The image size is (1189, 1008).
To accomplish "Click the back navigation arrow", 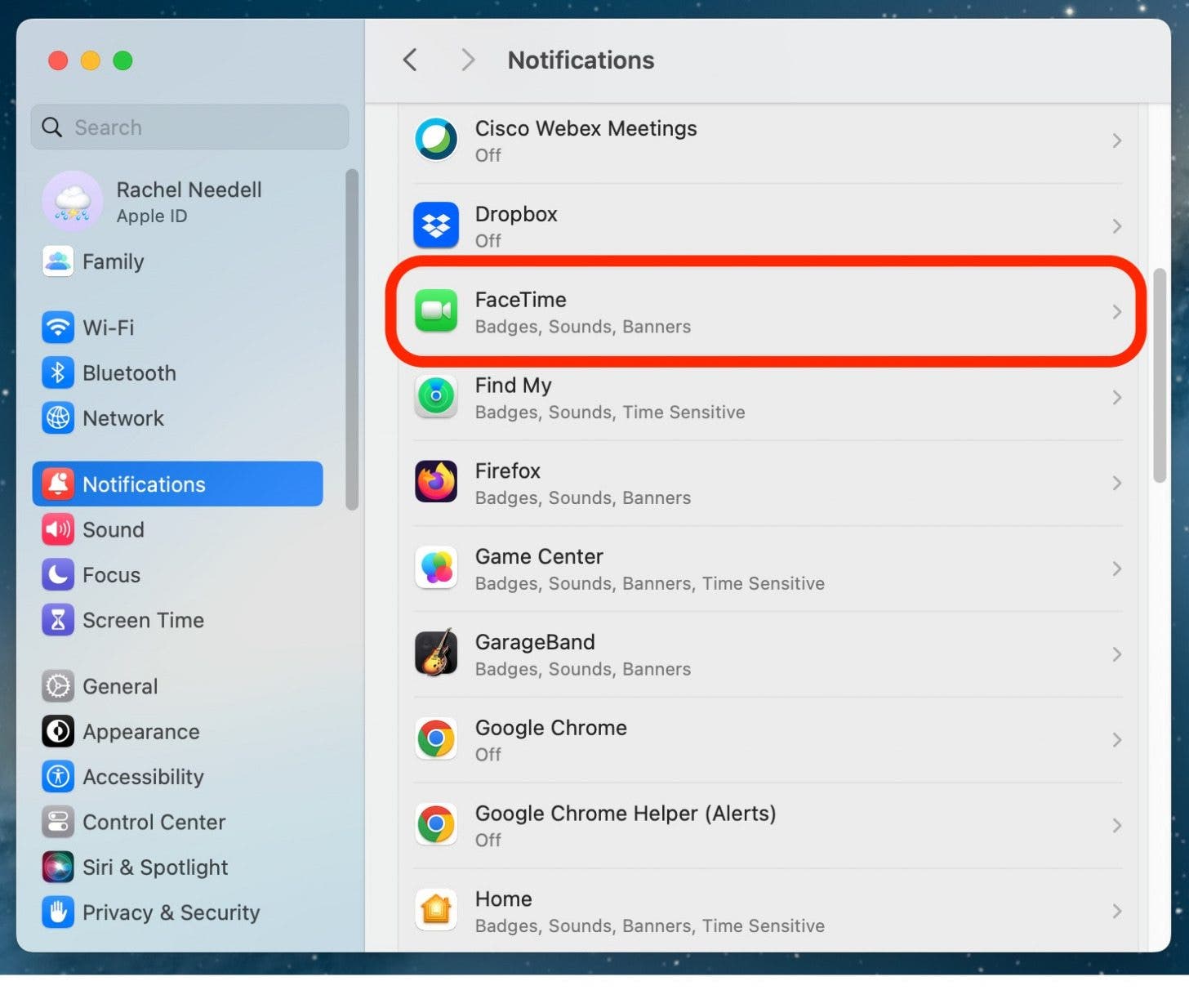I will click(409, 60).
